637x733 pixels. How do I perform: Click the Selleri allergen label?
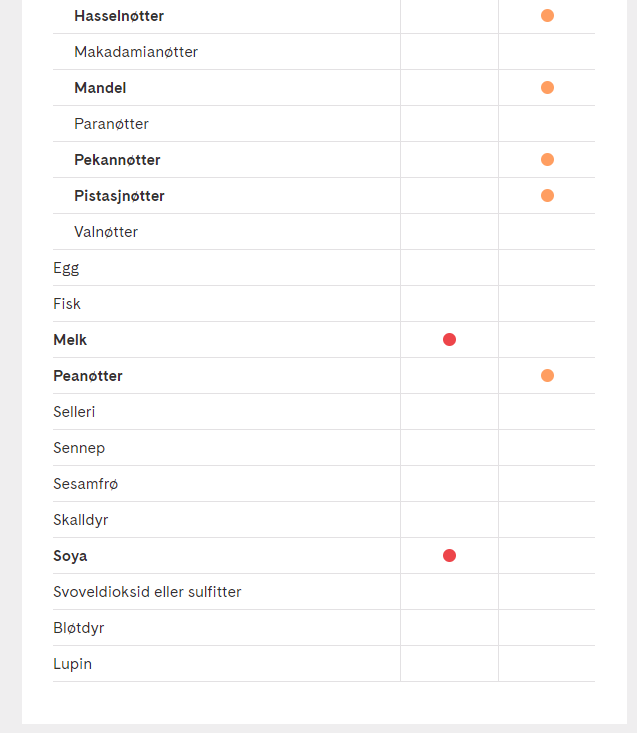tap(74, 412)
